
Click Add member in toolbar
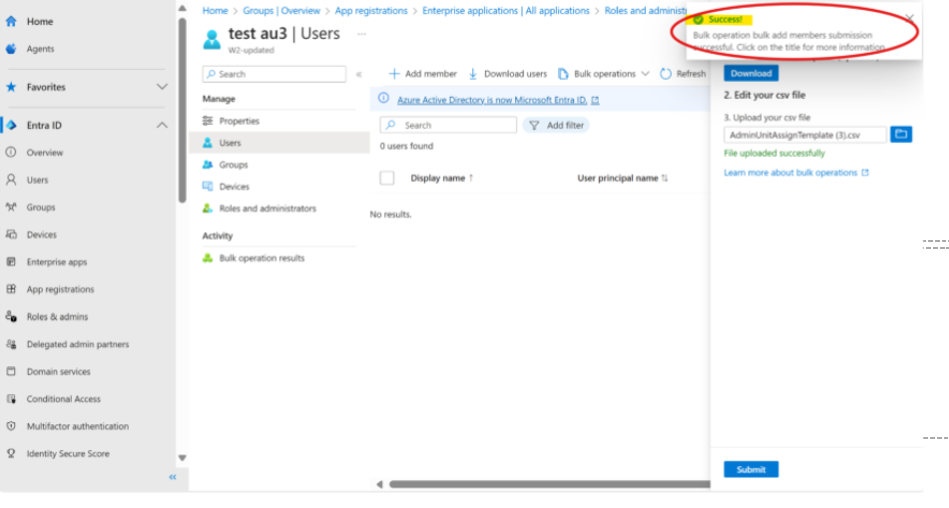click(422, 74)
